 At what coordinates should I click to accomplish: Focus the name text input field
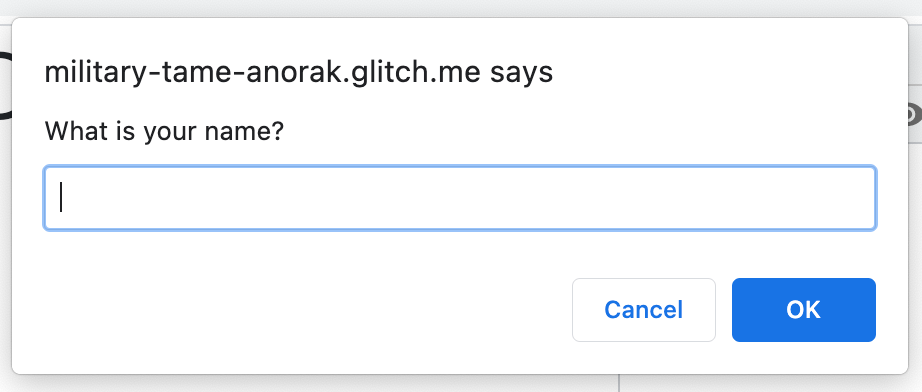tap(460, 198)
